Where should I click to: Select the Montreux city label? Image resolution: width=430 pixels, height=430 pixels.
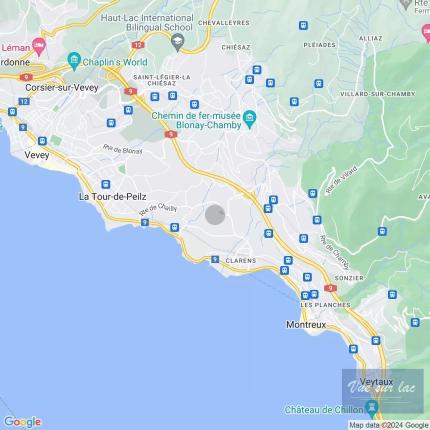pyautogui.click(x=306, y=325)
